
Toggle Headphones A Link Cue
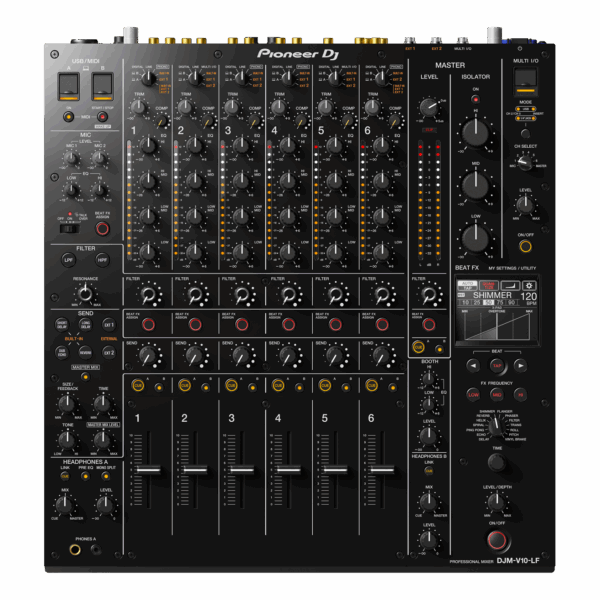65,476
